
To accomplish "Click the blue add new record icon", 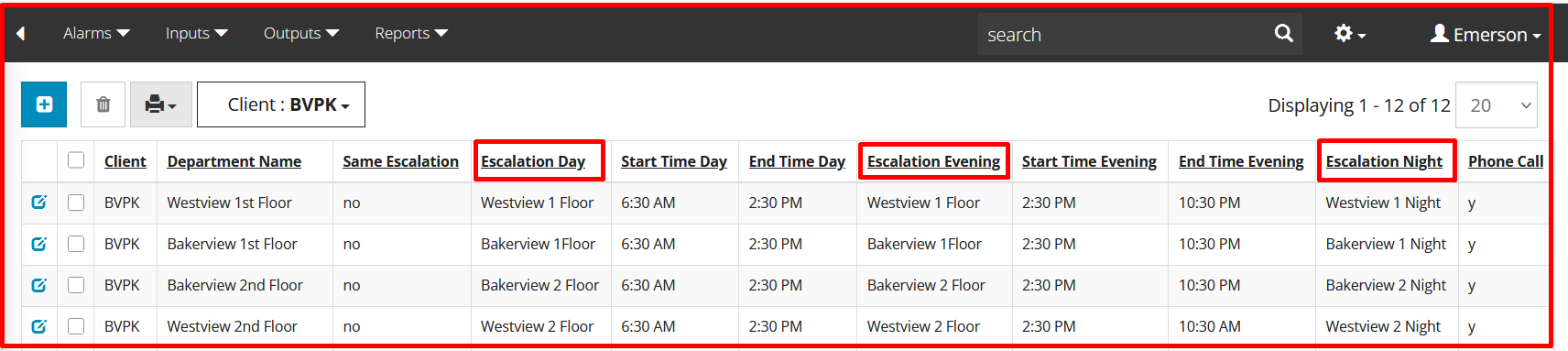I will pyautogui.click(x=44, y=104).
